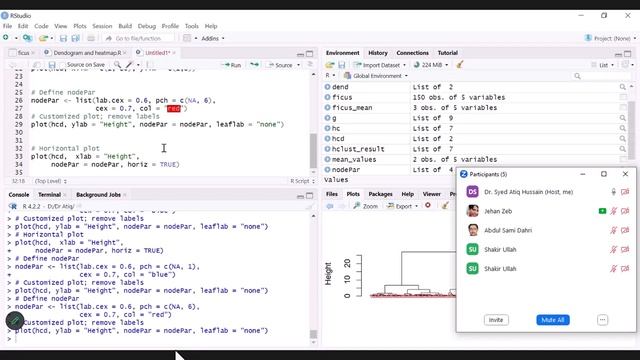Image resolution: width=640 pixels, height=360 pixels.
Task: Inspect the hc object with its magnifier icon
Action: pos(622,128)
